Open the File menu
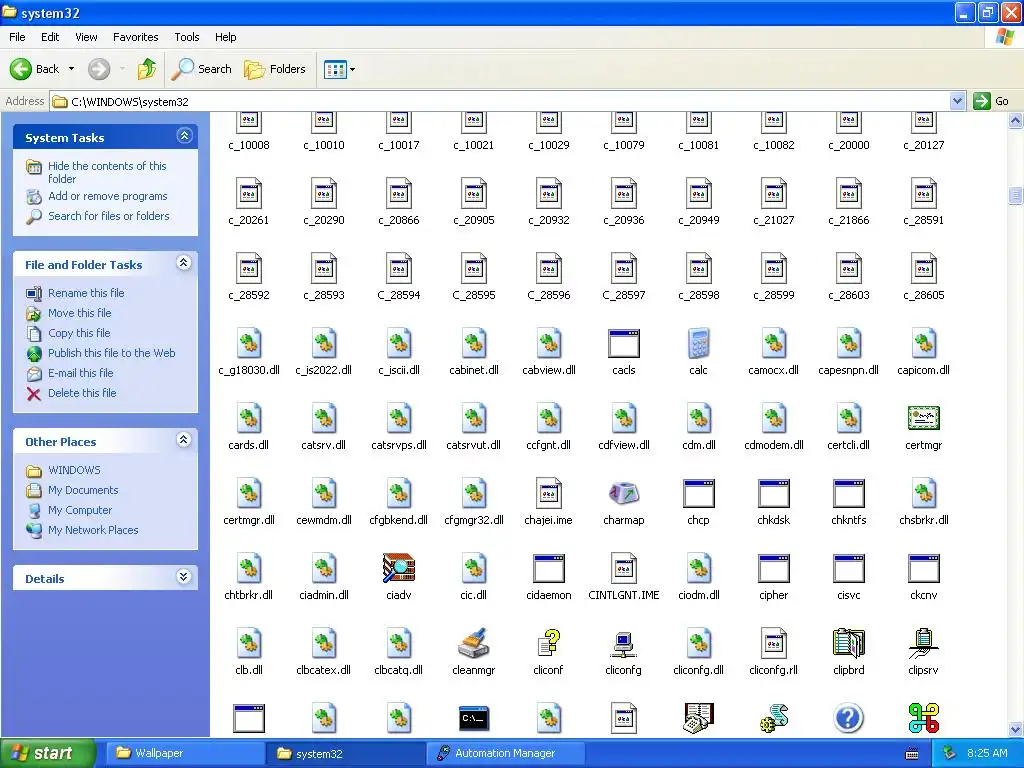Image resolution: width=1024 pixels, height=768 pixels. (x=17, y=37)
